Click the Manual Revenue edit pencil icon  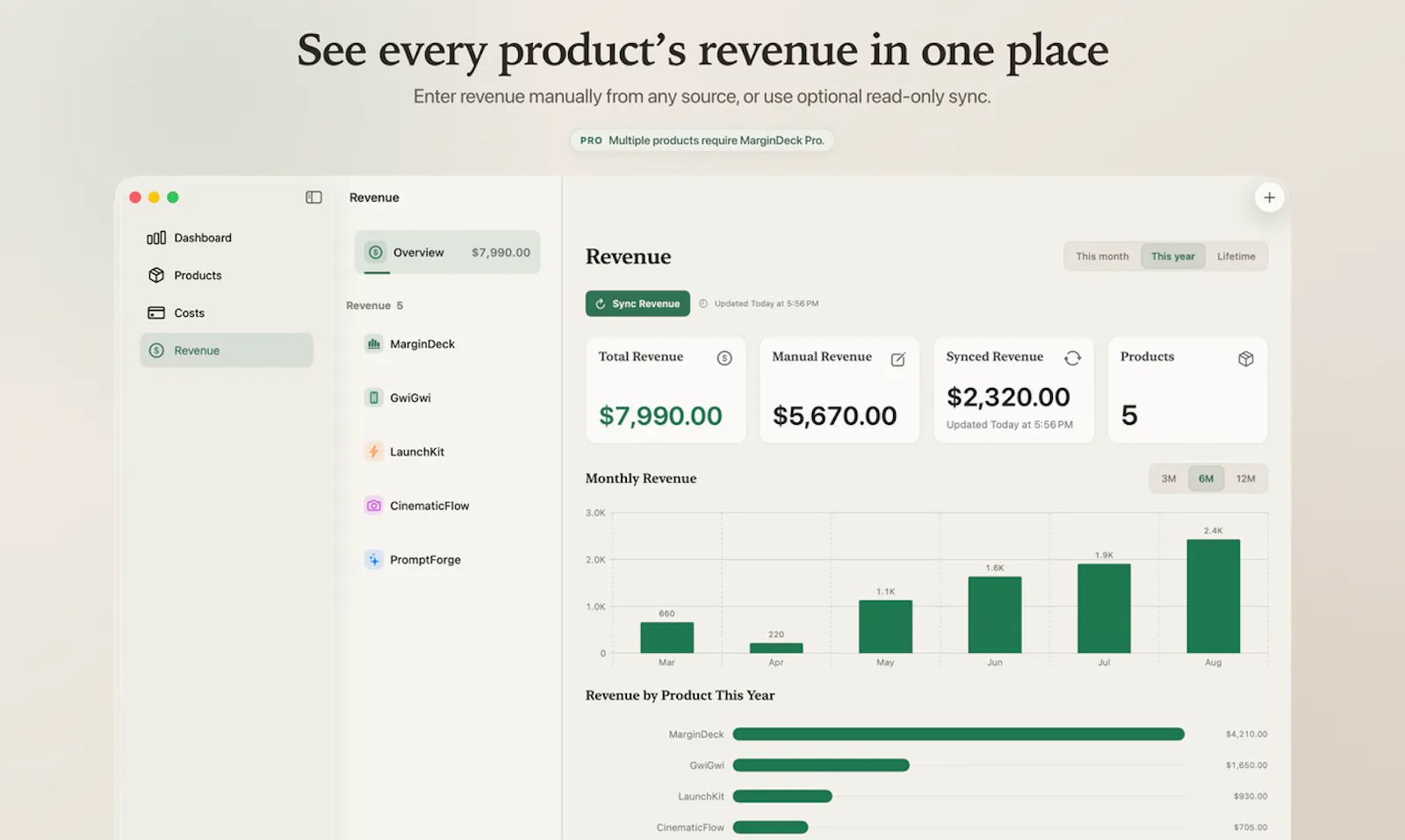coord(898,359)
